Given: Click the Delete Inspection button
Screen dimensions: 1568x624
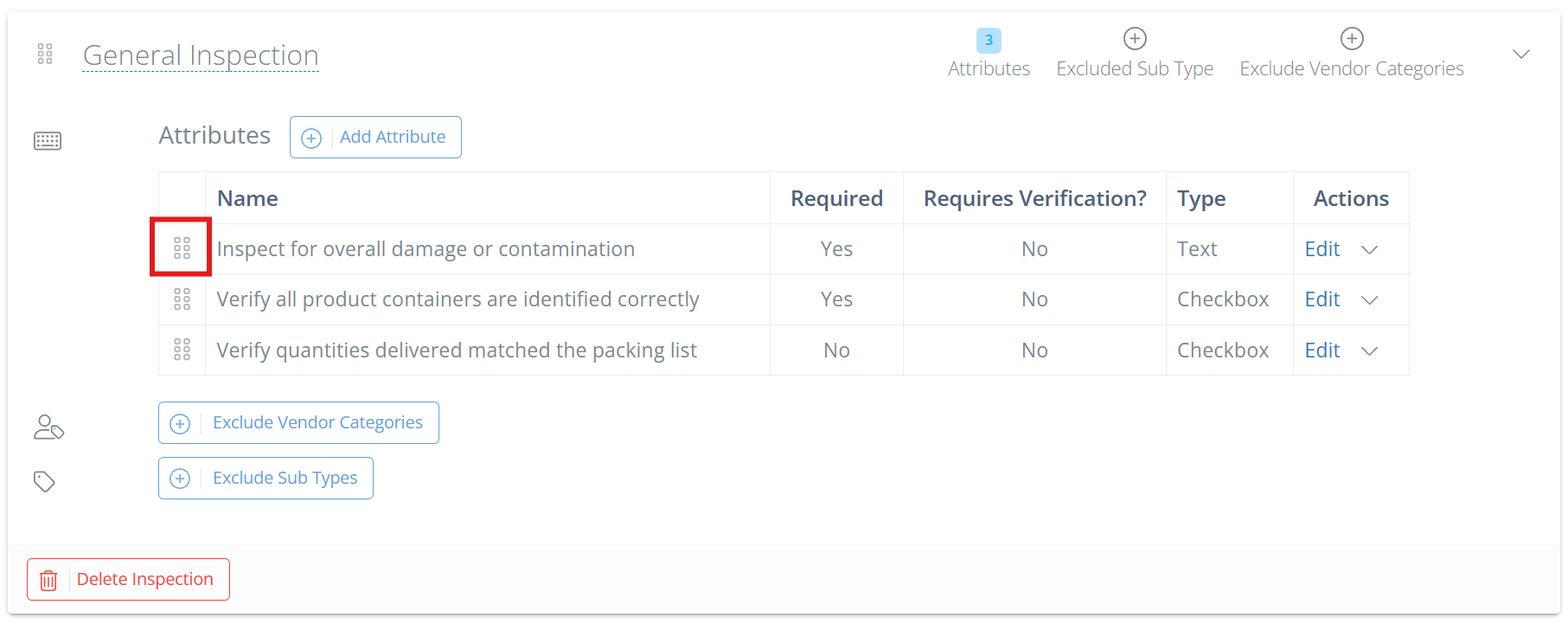Looking at the screenshot, I should 128,579.
